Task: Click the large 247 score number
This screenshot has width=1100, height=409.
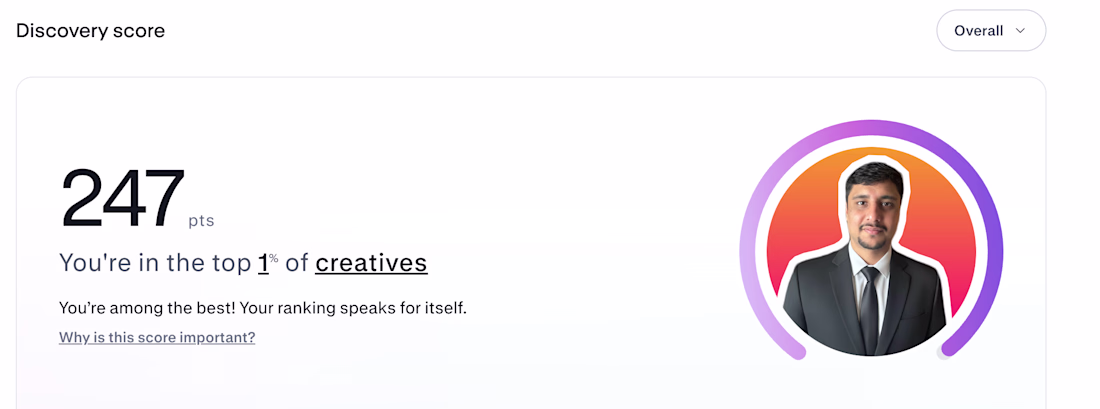Action: tap(123, 200)
